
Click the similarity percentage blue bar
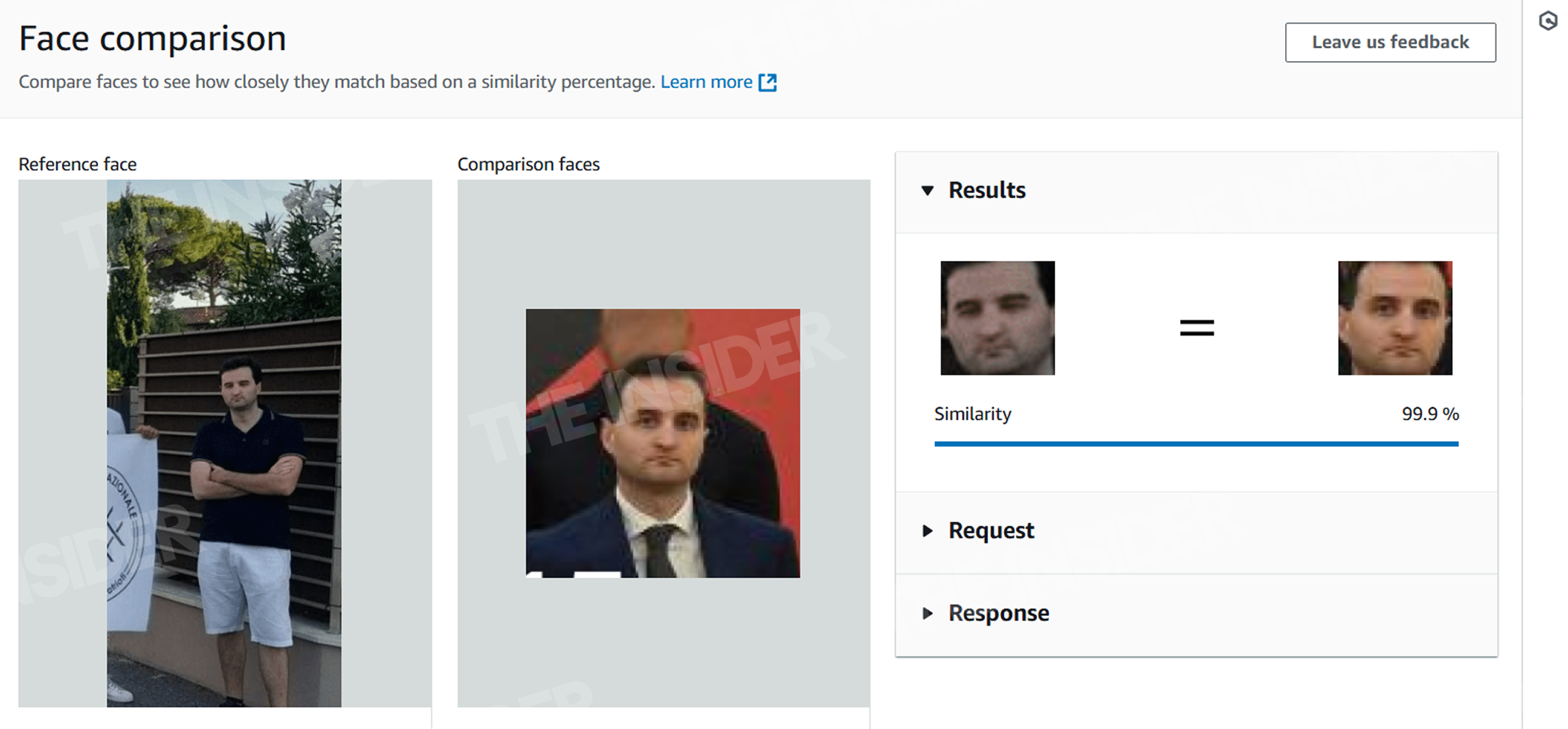[1195, 444]
